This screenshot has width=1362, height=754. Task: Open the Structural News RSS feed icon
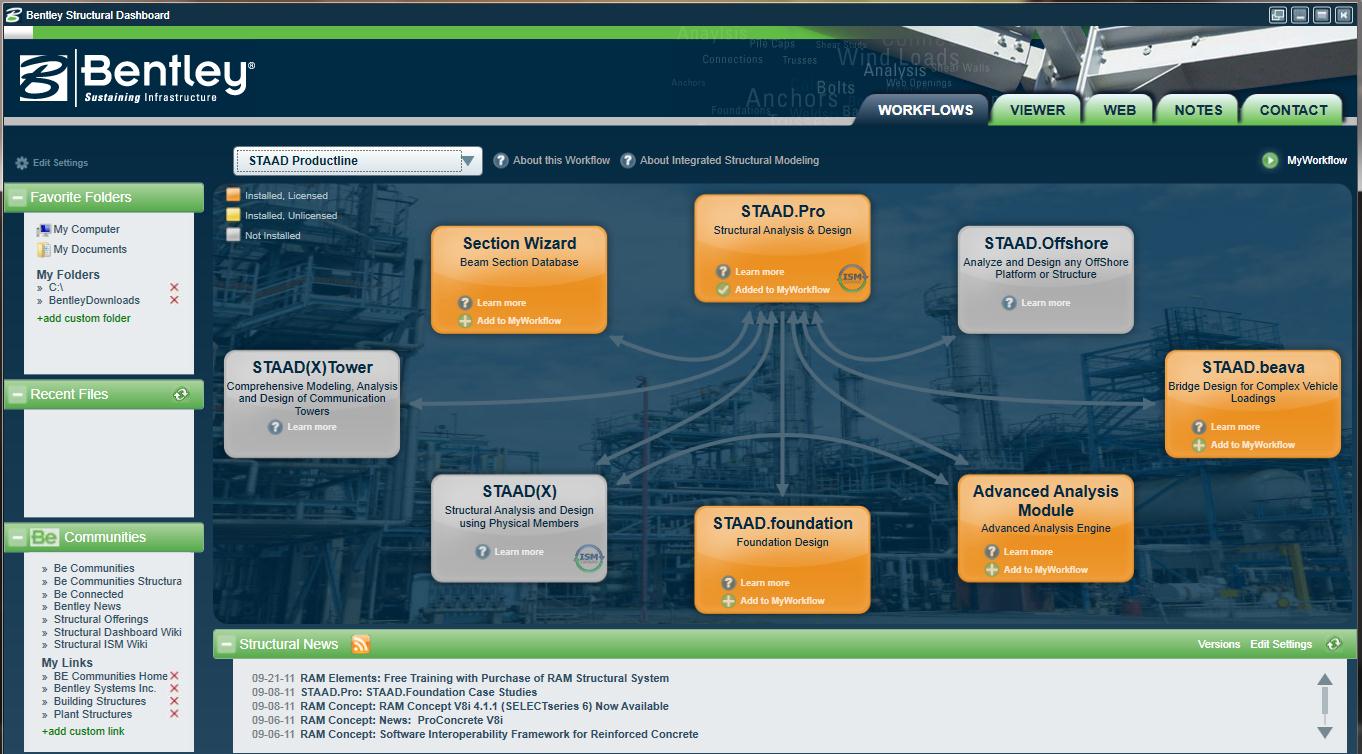361,644
